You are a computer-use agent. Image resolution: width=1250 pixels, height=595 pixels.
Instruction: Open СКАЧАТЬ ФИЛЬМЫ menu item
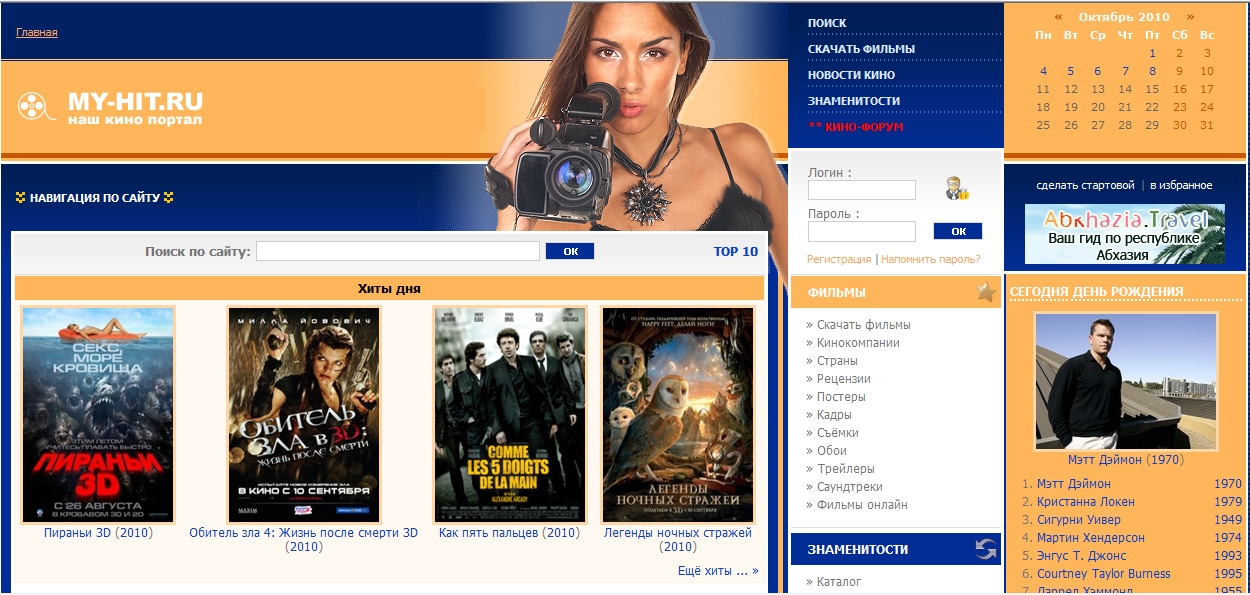tap(861, 49)
